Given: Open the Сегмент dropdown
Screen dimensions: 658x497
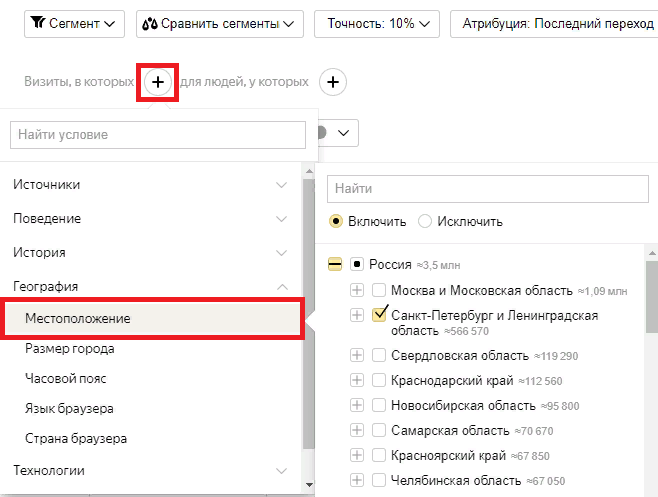Looking at the screenshot, I should (74, 24).
